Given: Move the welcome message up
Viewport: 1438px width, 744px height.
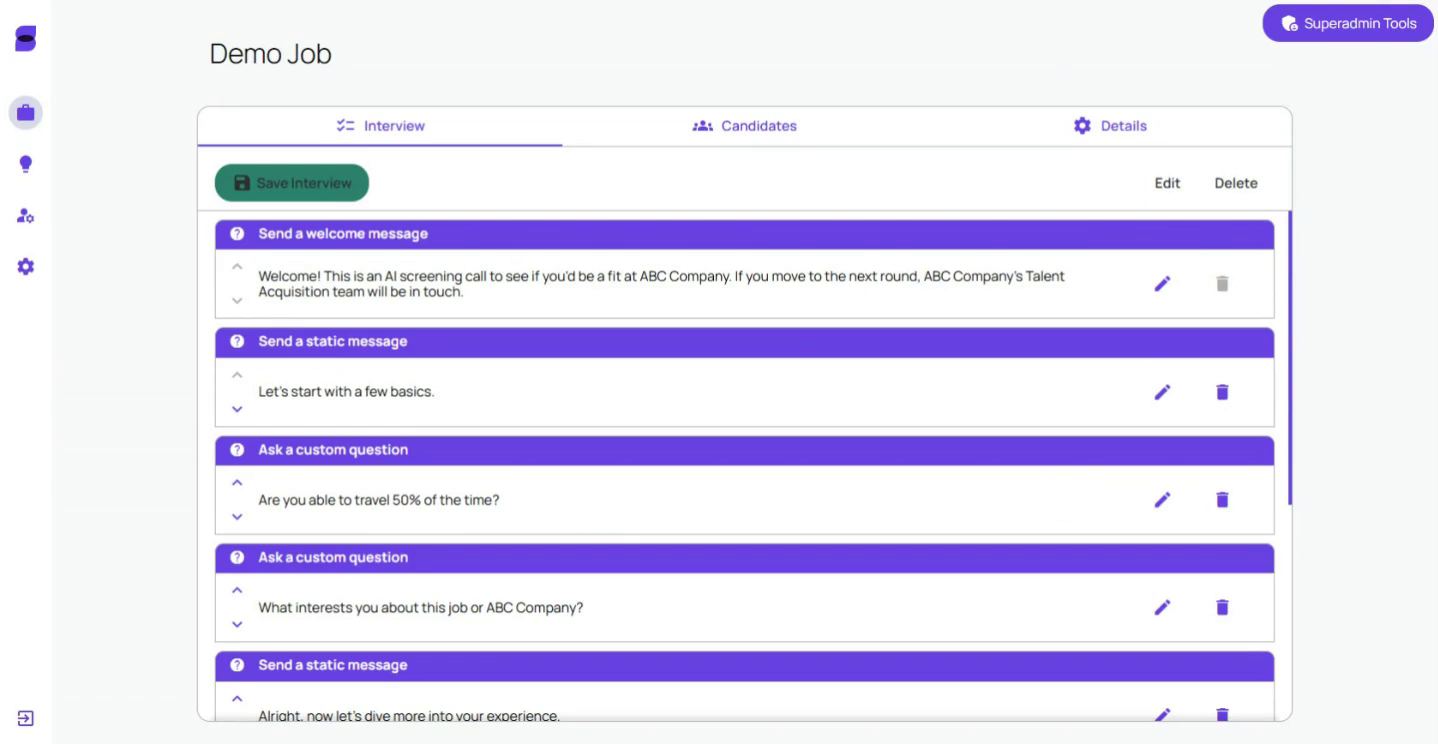Looking at the screenshot, I should coord(237,267).
